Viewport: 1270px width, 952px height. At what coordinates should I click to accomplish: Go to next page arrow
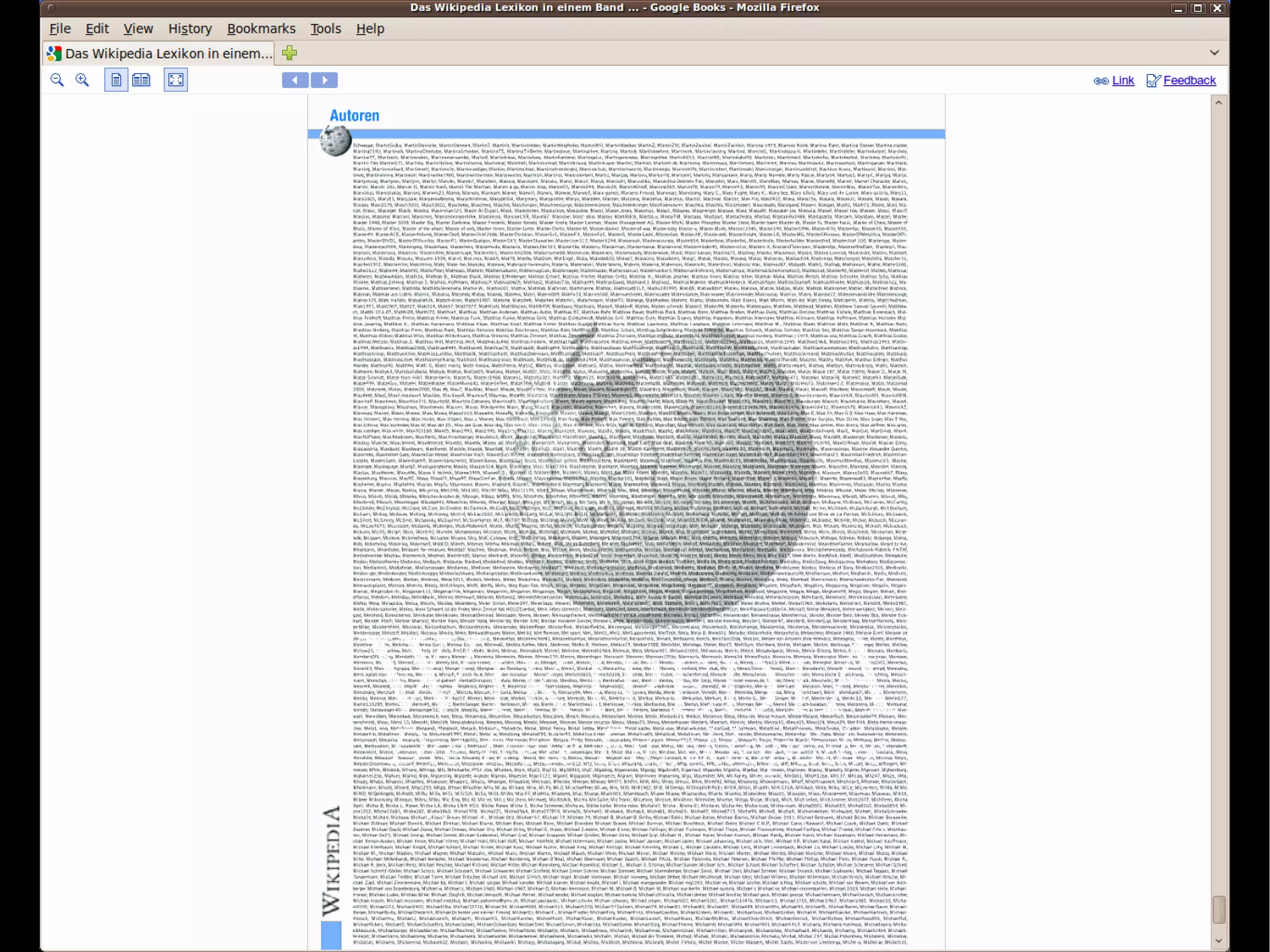pos(324,80)
